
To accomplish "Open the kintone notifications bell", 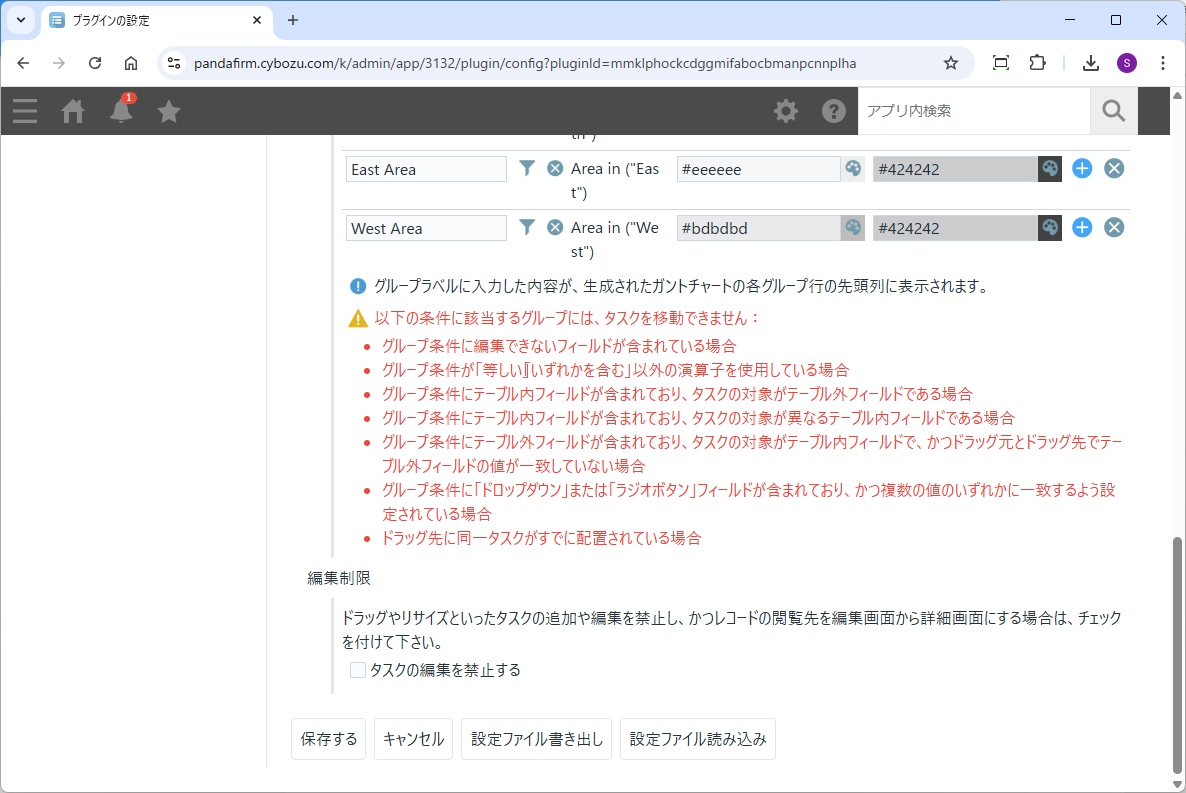I will [121, 111].
